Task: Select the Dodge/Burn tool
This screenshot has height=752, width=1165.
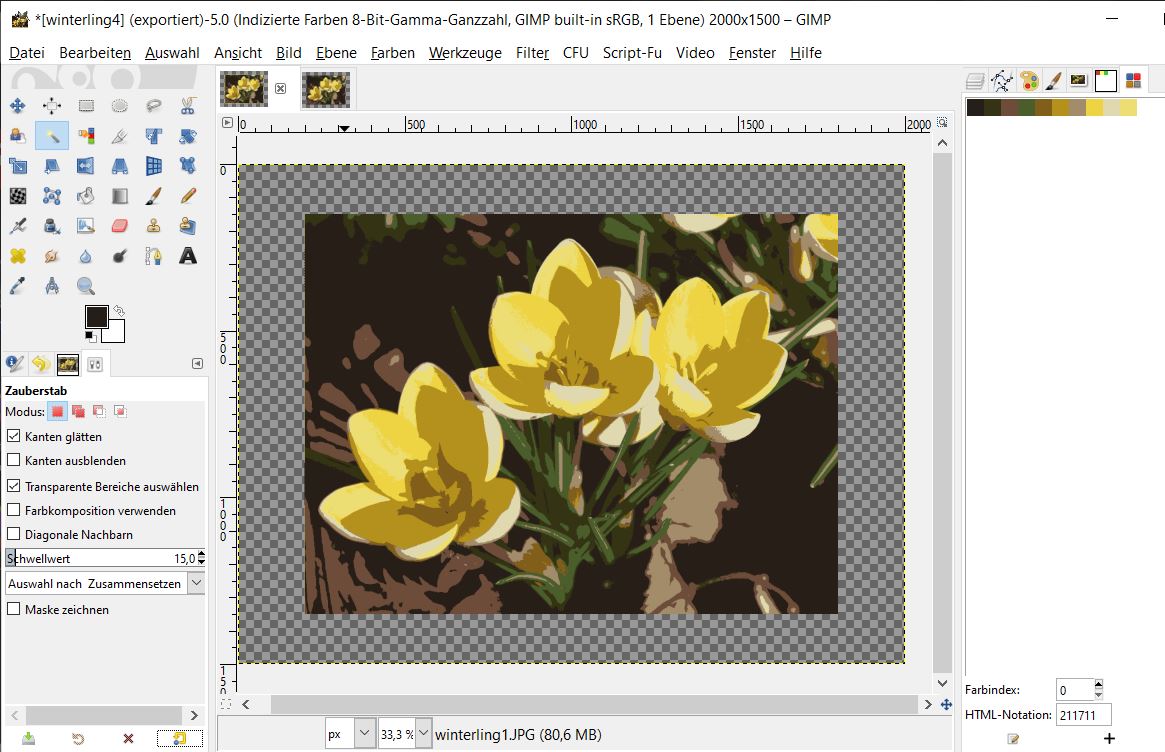Action: click(x=120, y=256)
